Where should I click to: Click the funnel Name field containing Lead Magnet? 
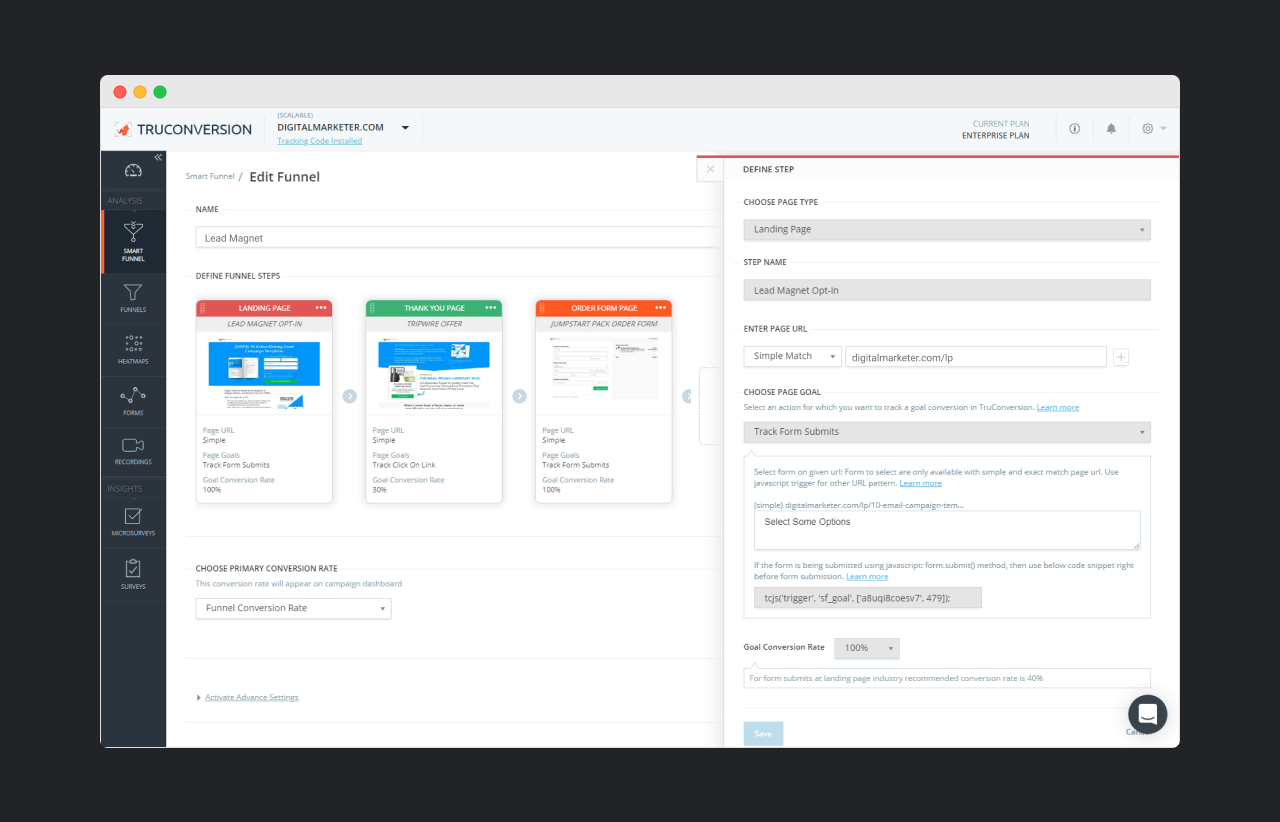[457, 238]
